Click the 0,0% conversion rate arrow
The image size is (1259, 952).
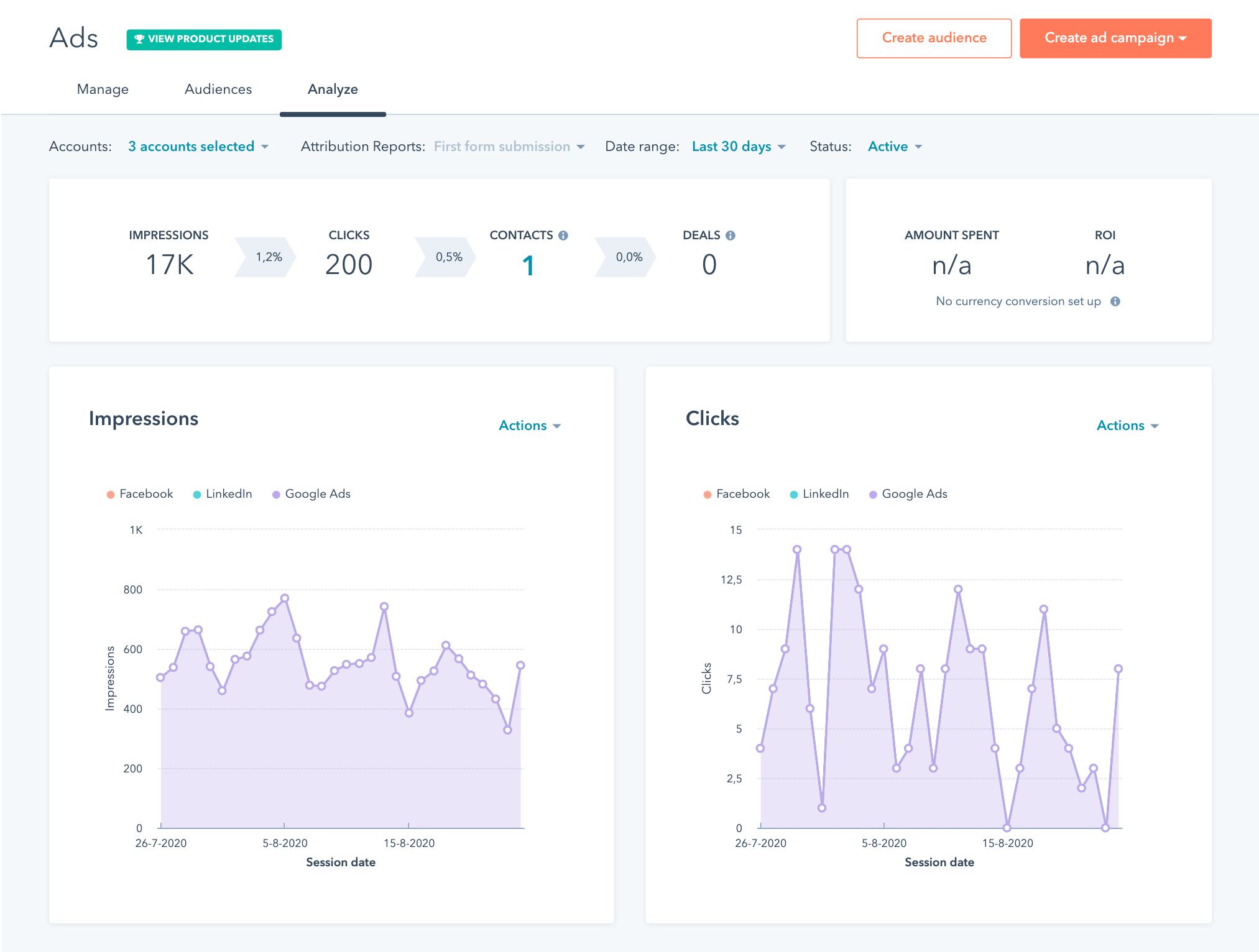click(626, 257)
